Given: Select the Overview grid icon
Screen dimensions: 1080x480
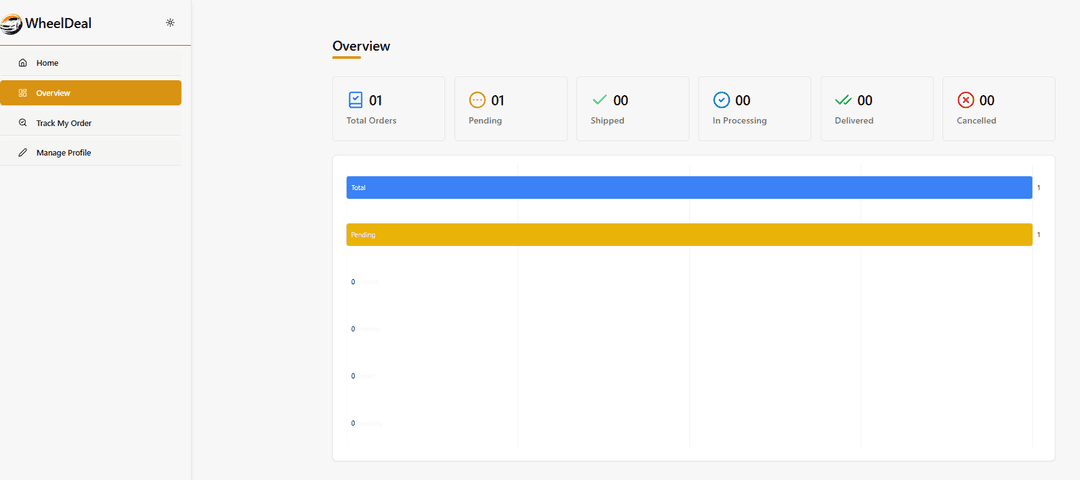Looking at the screenshot, I should 23,93.
